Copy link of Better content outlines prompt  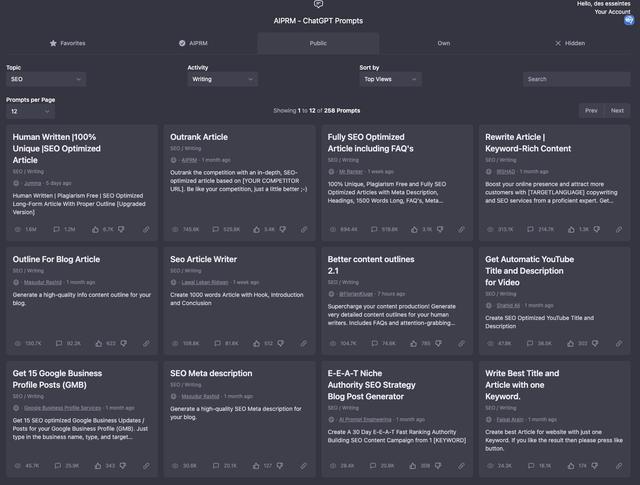coord(461,343)
